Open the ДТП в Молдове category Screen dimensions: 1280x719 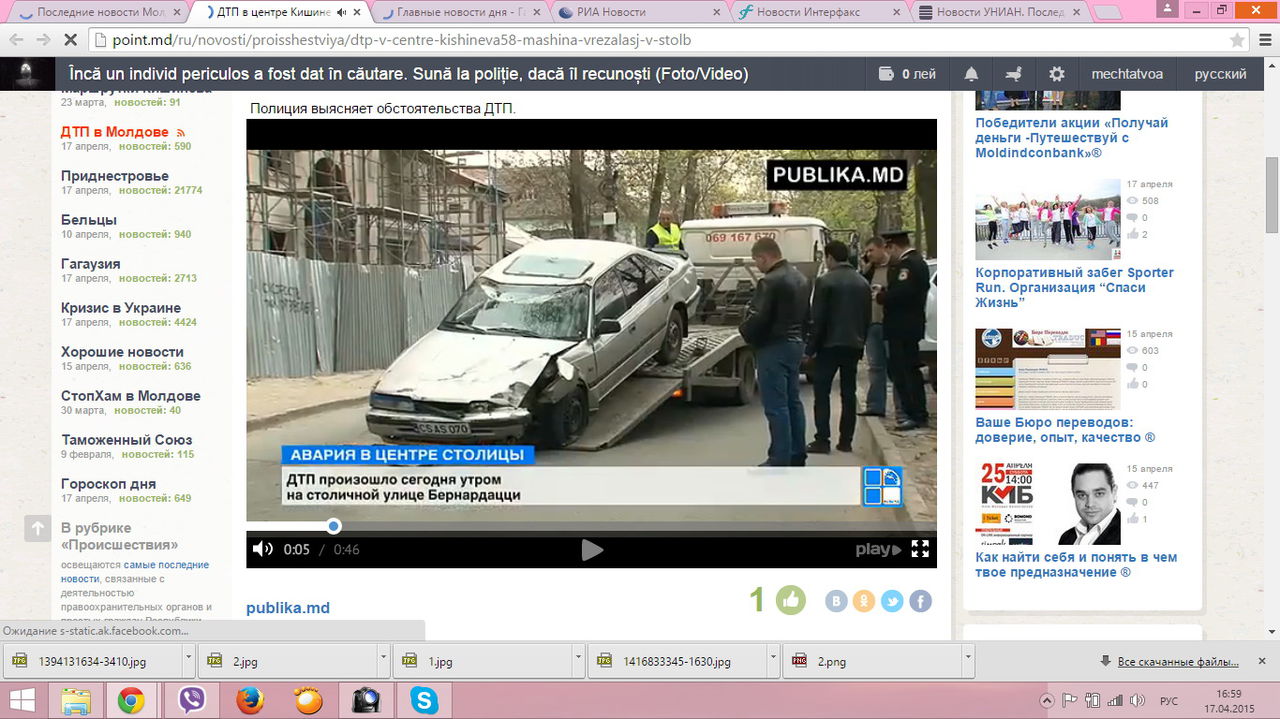pos(114,132)
